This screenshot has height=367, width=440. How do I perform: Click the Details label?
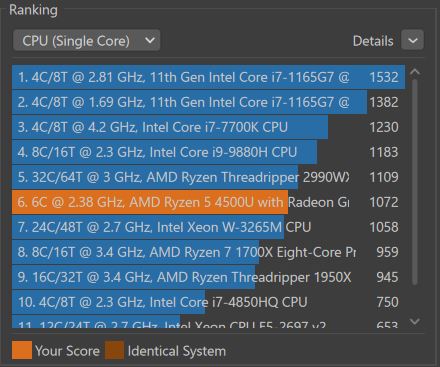click(x=373, y=41)
